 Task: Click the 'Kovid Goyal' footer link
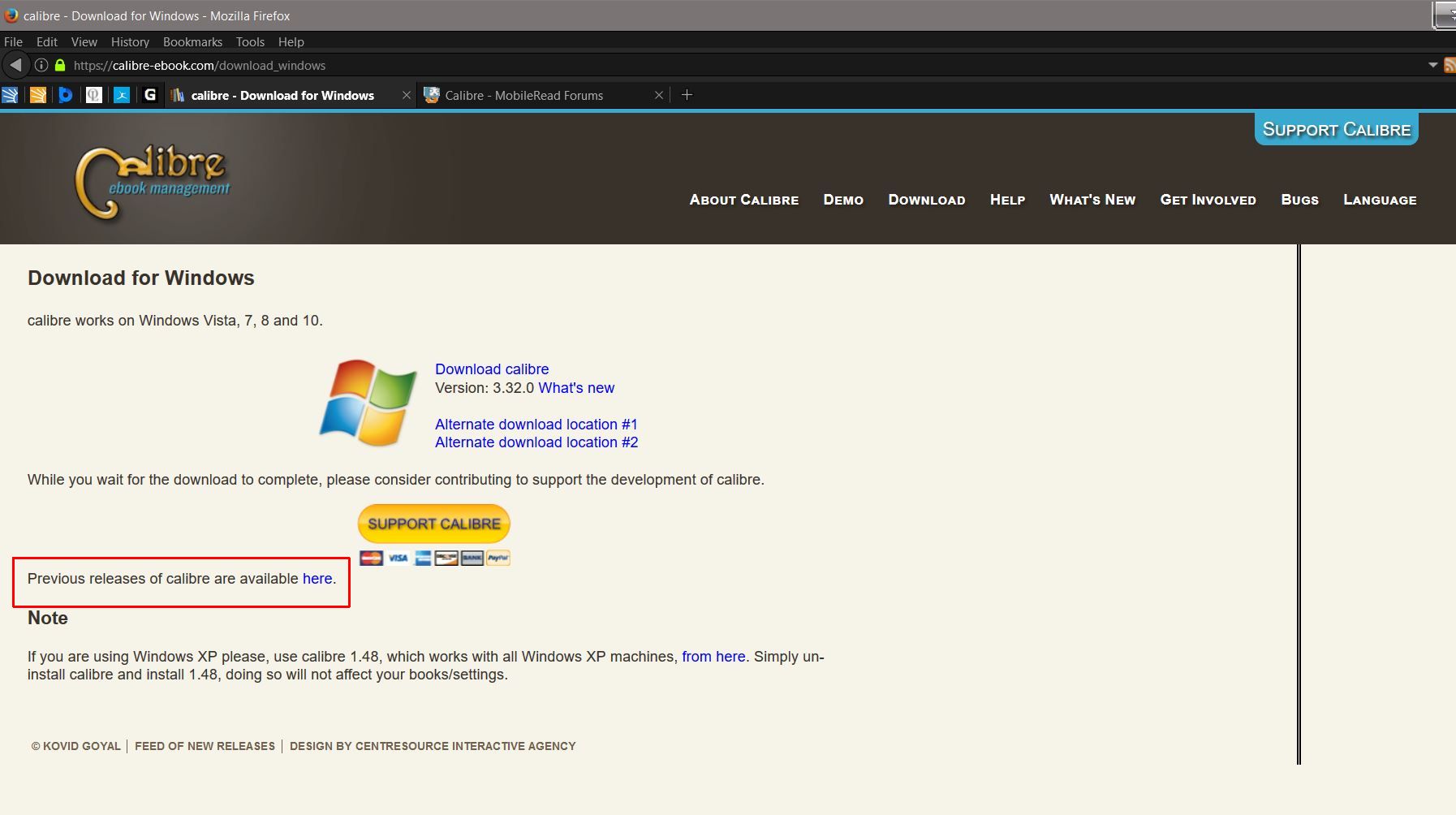75,746
